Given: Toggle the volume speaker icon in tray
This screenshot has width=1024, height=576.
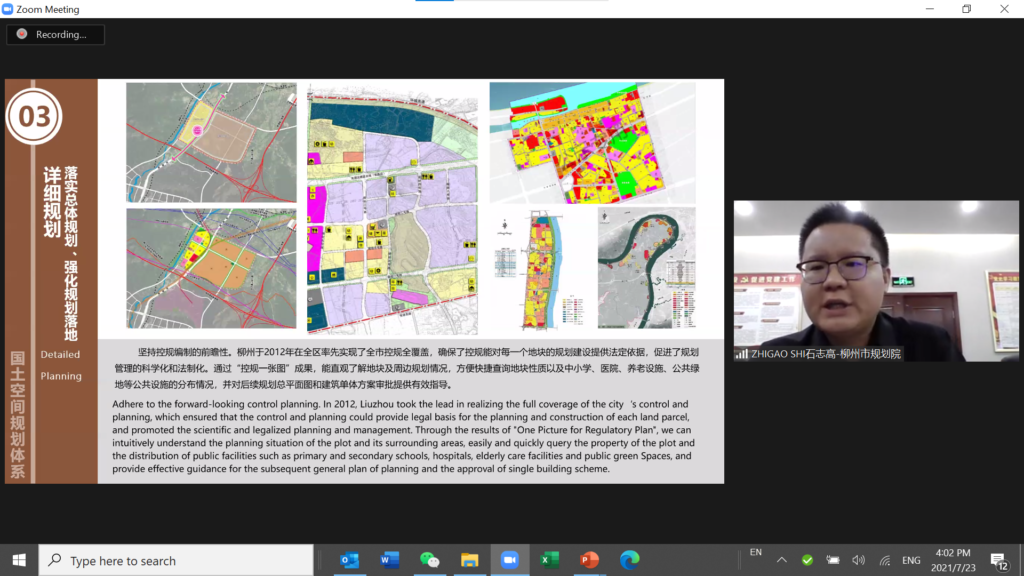Looking at the screenshot, I should (x=858, y=560).
